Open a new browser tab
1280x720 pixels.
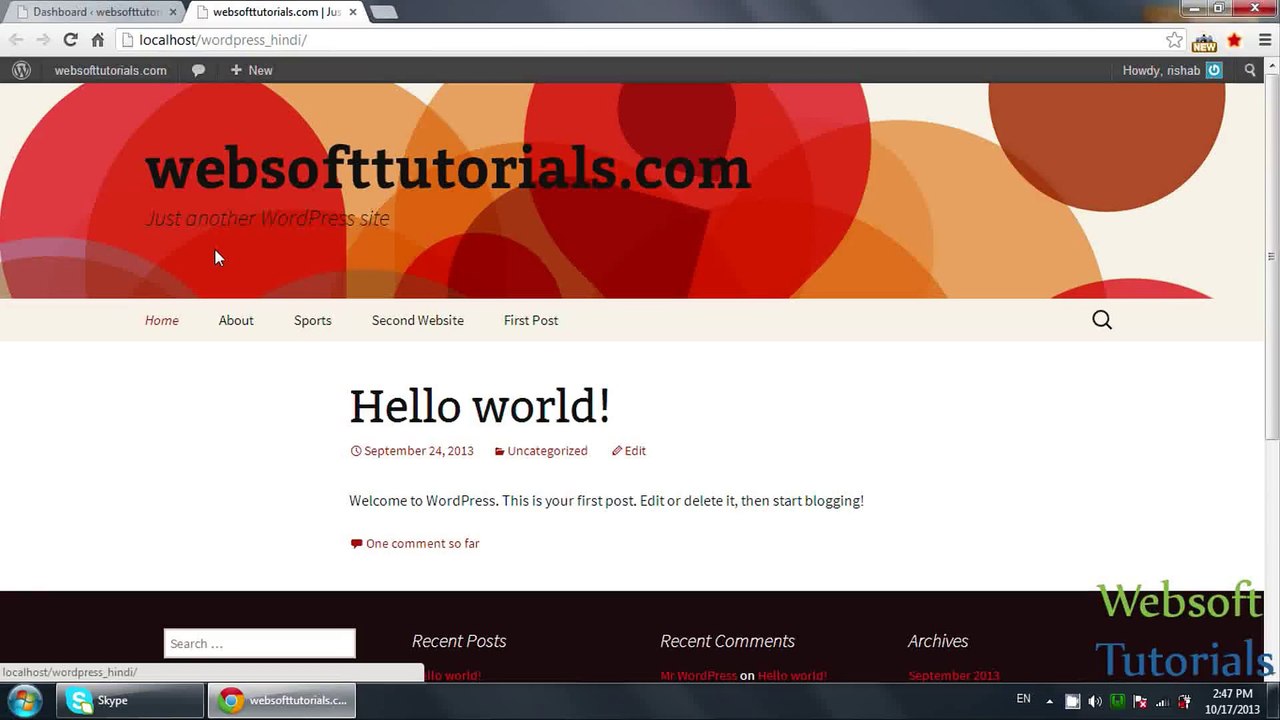(x=383, y=12)
